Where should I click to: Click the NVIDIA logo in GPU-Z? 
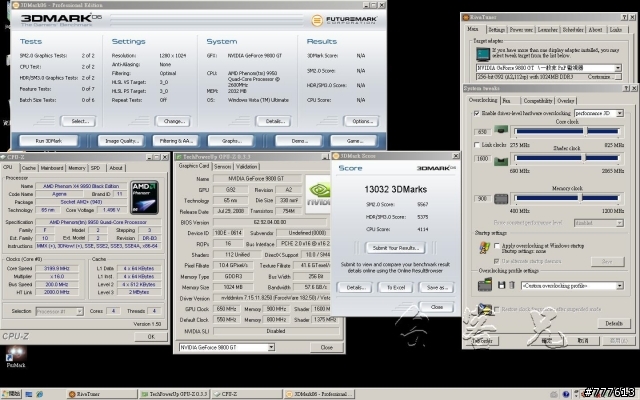pos(318,195)
